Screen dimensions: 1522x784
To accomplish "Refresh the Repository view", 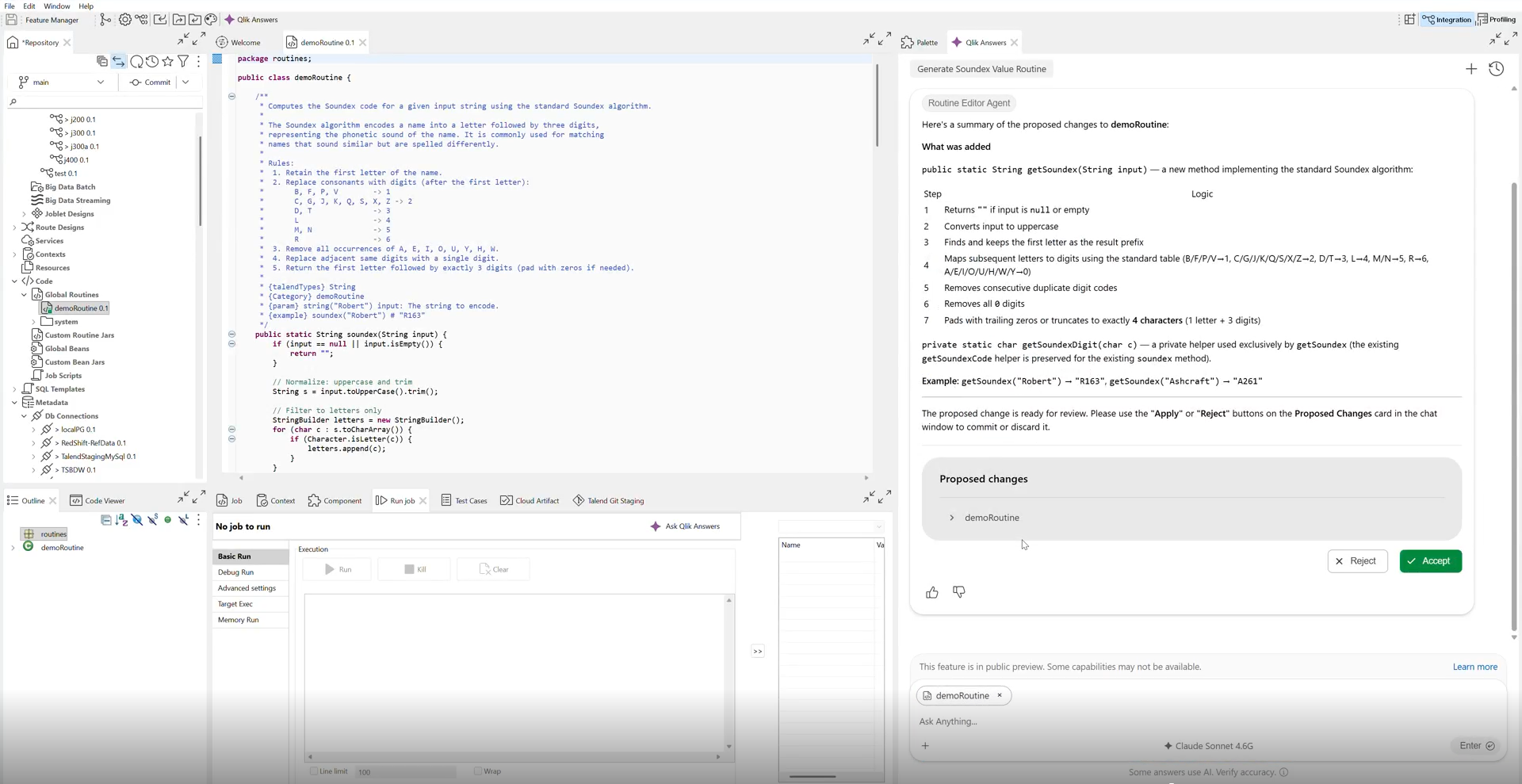I will click(x=136, y=61).
